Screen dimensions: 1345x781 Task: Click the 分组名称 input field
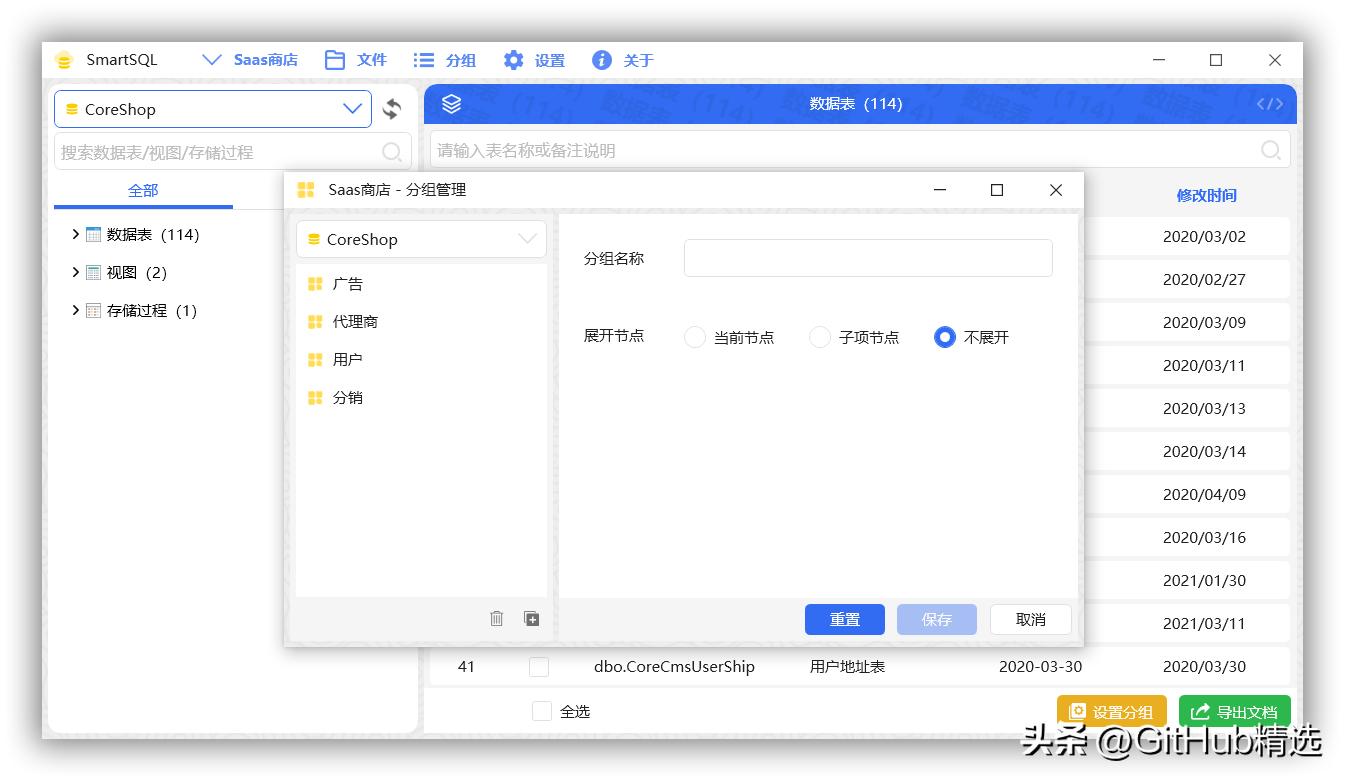click(867, 257)
